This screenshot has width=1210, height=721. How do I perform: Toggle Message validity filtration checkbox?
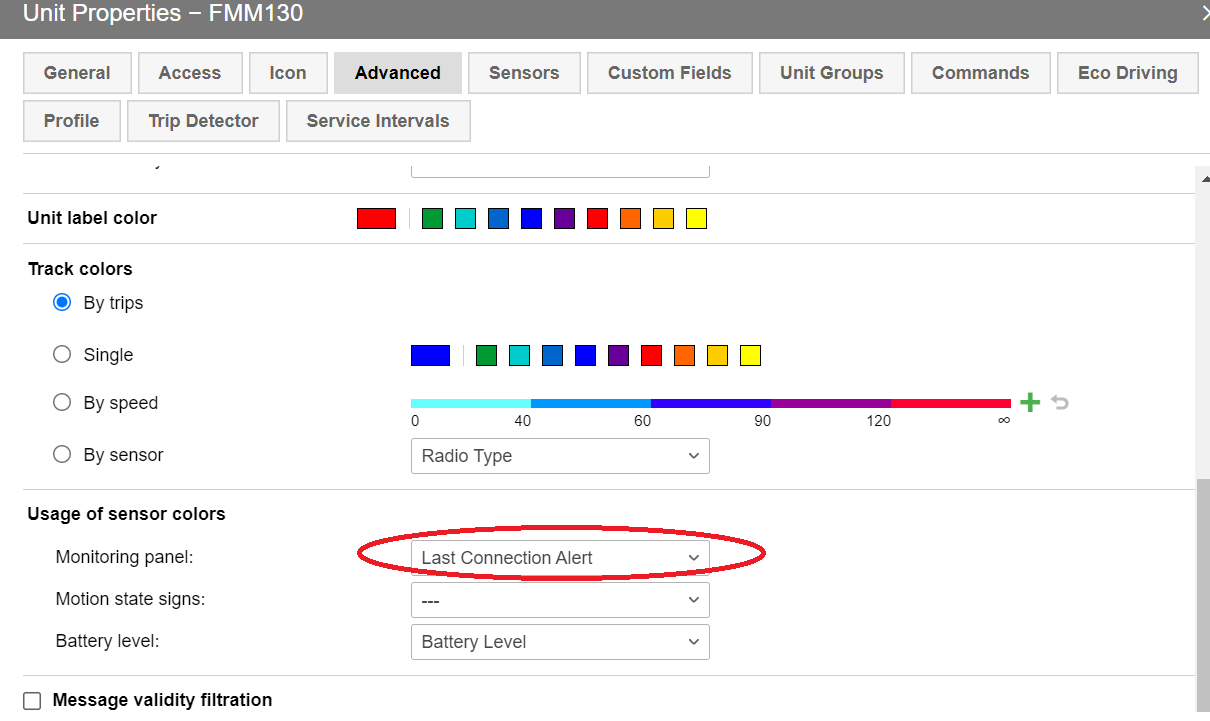(x=32, y=701)
